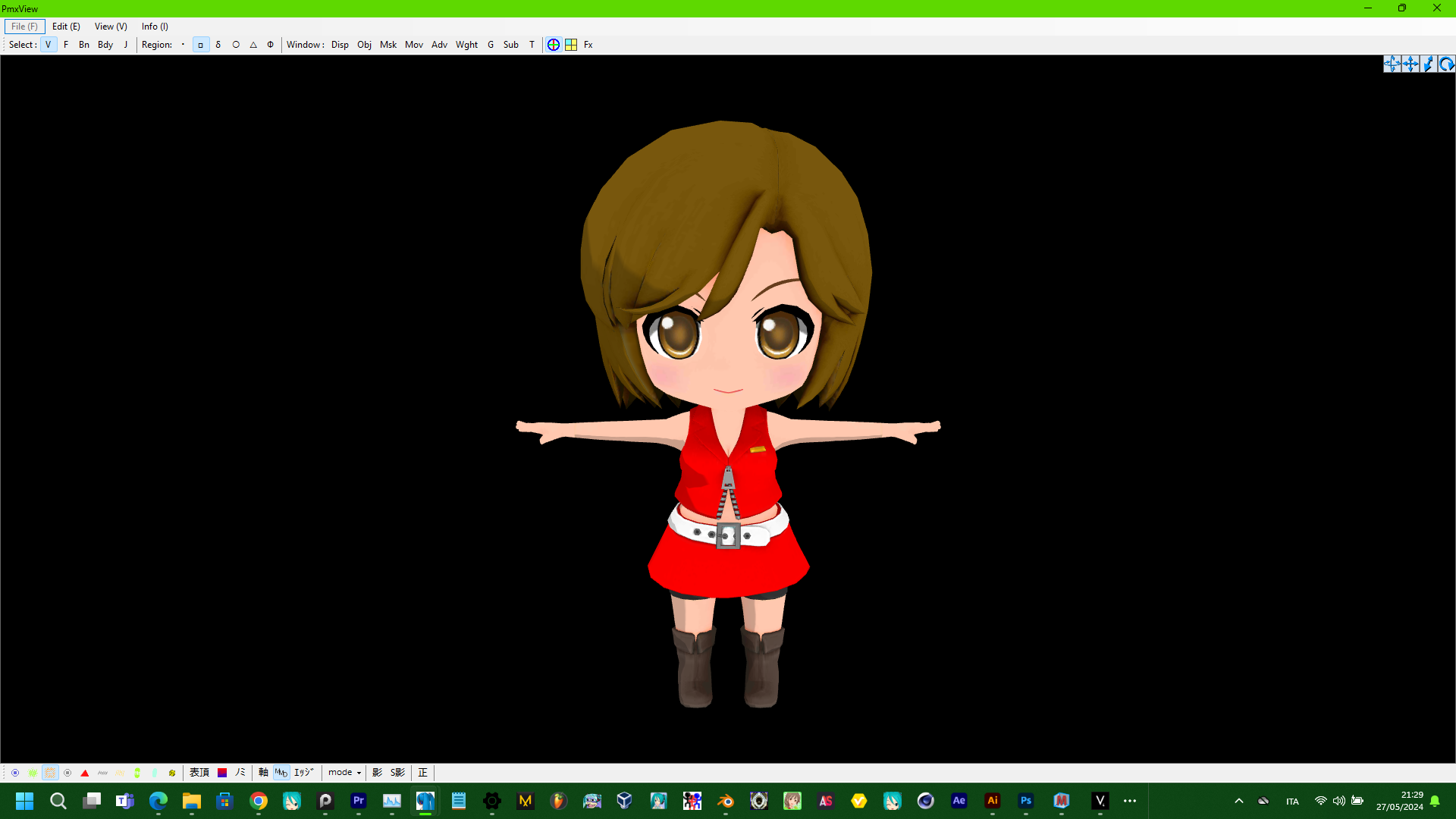Click the S影 self-shadow button
Viewport: 1456px width, 819px height.
[397, 773]
